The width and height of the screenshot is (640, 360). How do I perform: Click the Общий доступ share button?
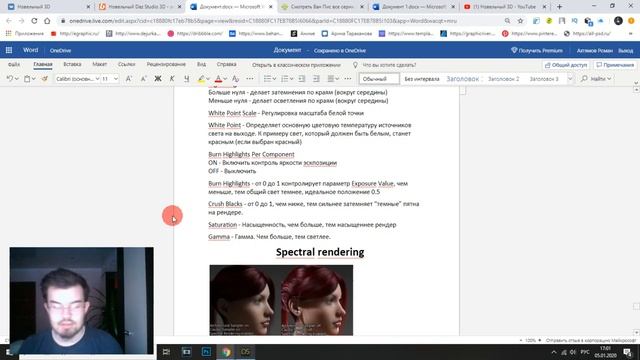pyautogui.click(x=566, y=65)
